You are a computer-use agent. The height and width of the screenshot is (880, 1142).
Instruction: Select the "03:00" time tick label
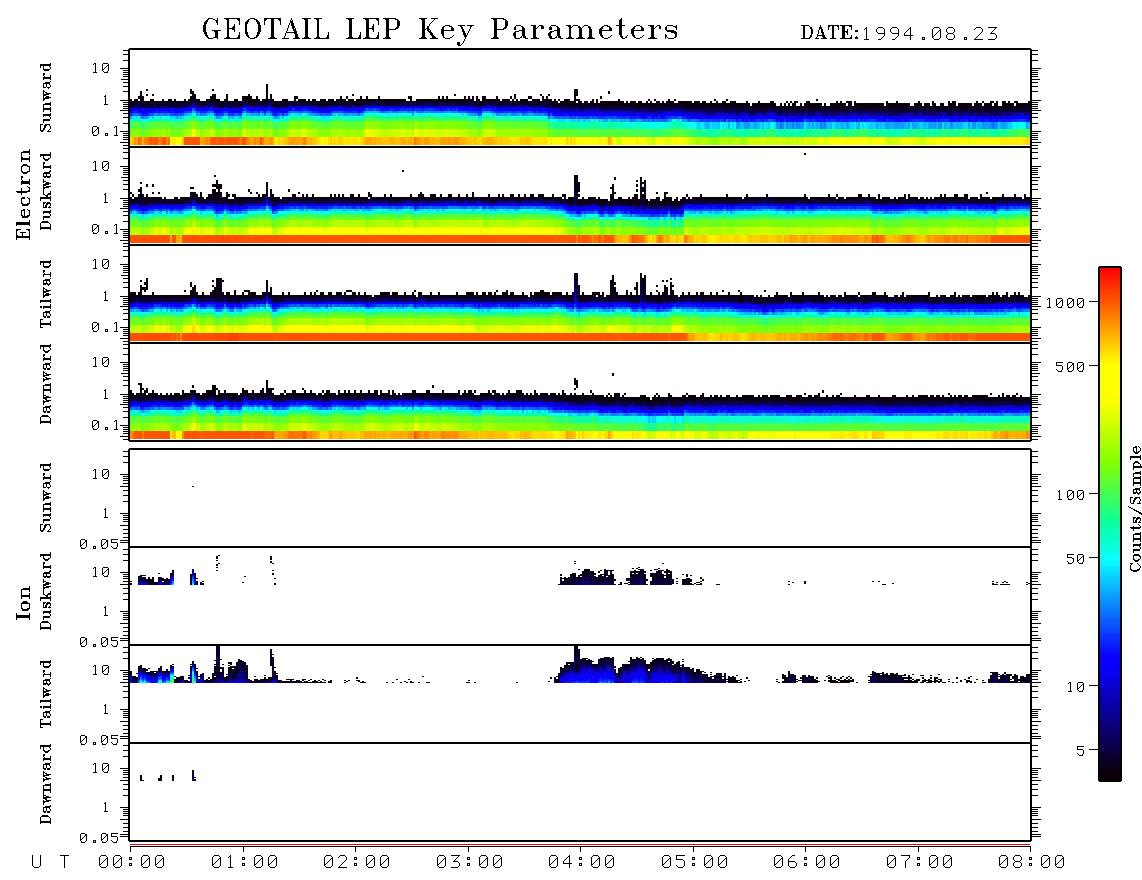[x=469, y=862]
